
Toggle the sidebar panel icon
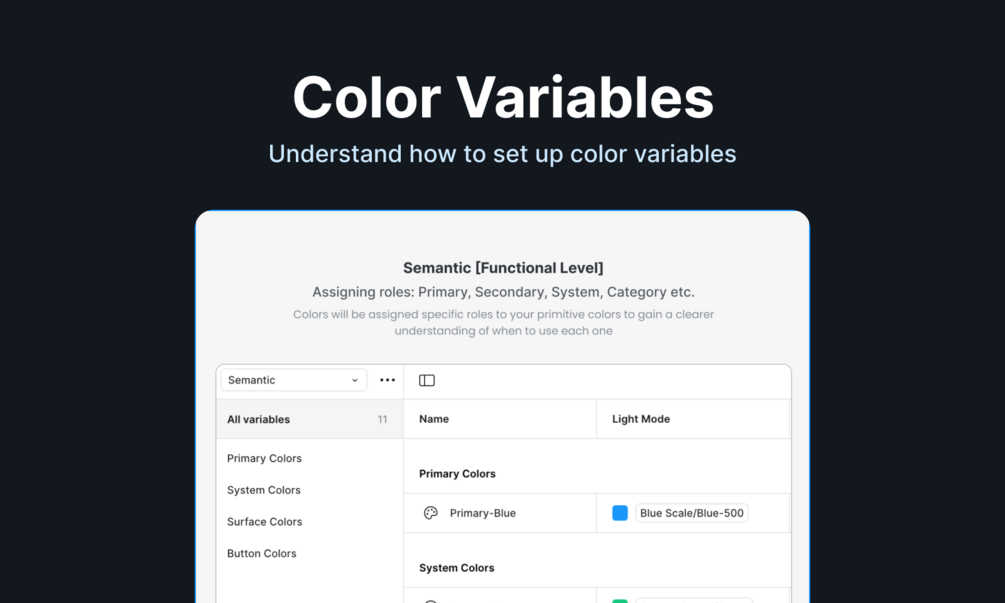[427, 380]
